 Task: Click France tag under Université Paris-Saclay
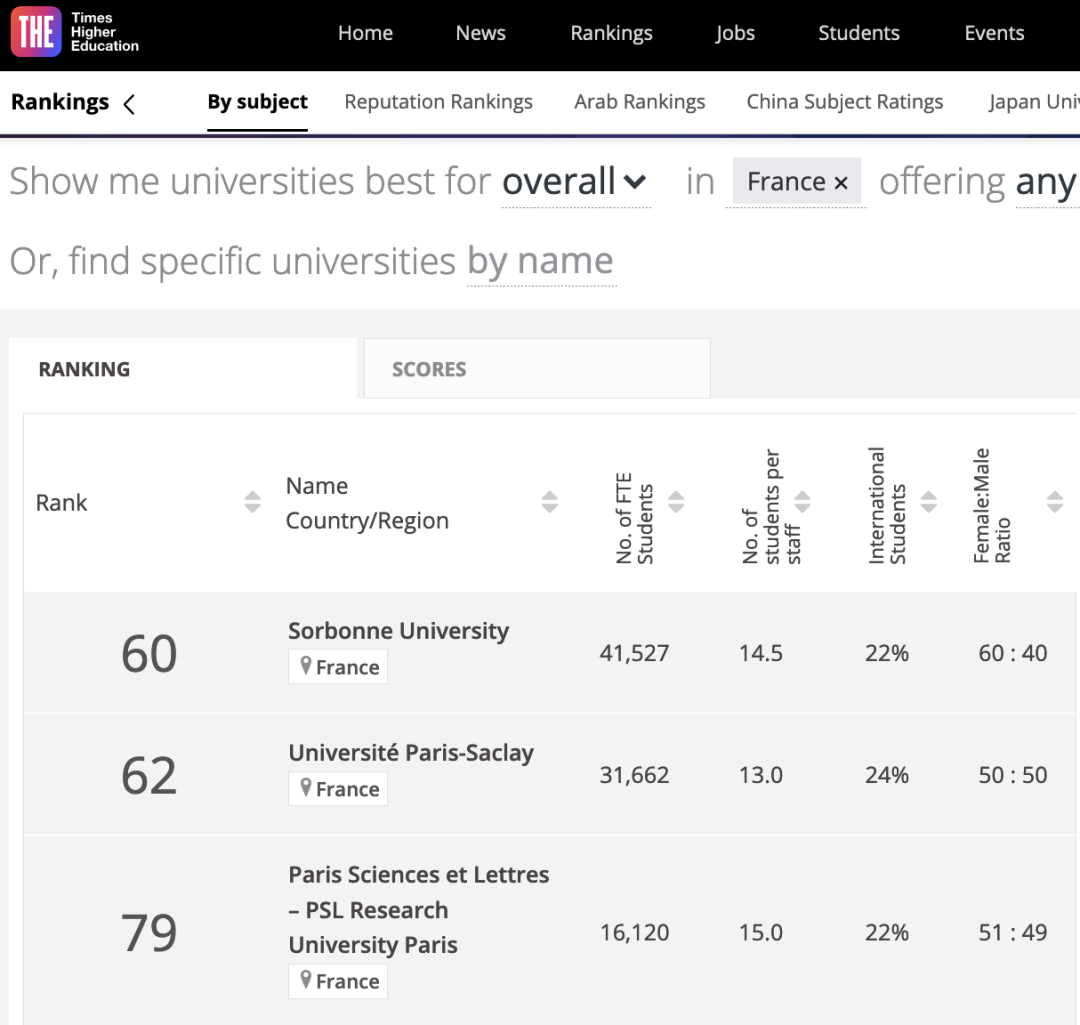(x=338, y=788)
